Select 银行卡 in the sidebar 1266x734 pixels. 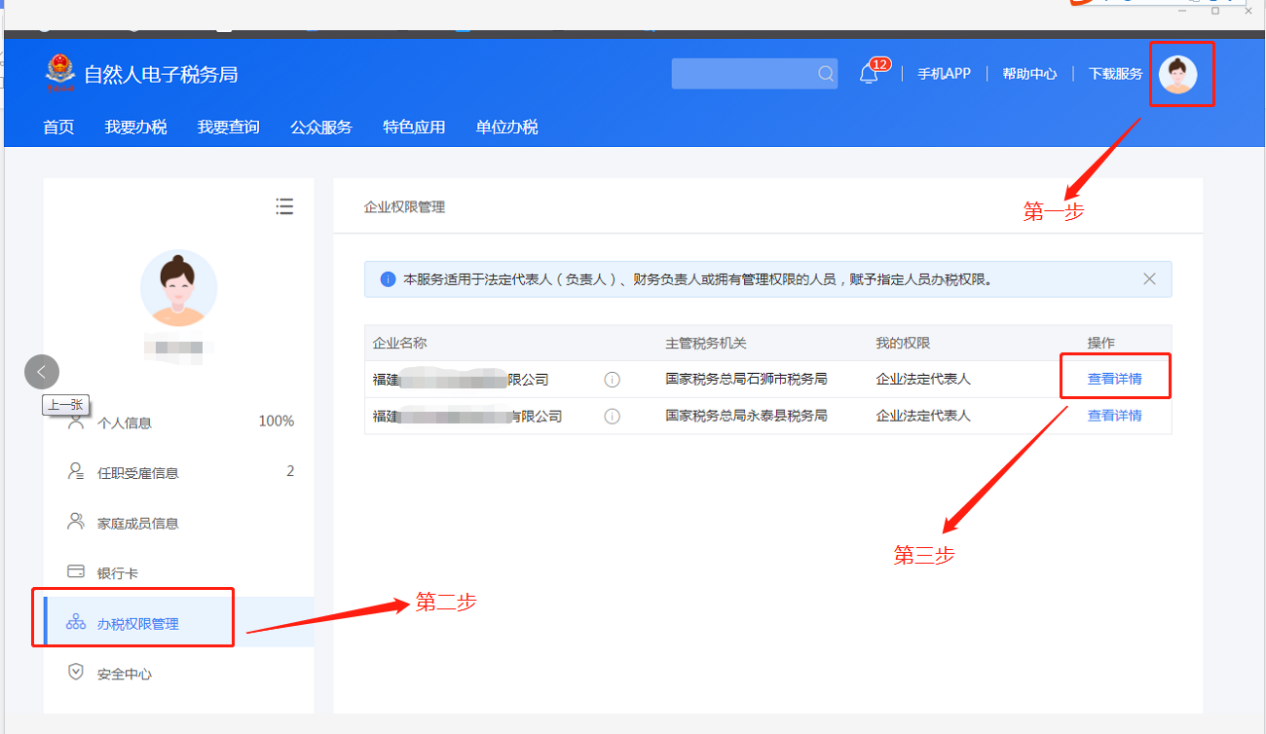[117, 573]
